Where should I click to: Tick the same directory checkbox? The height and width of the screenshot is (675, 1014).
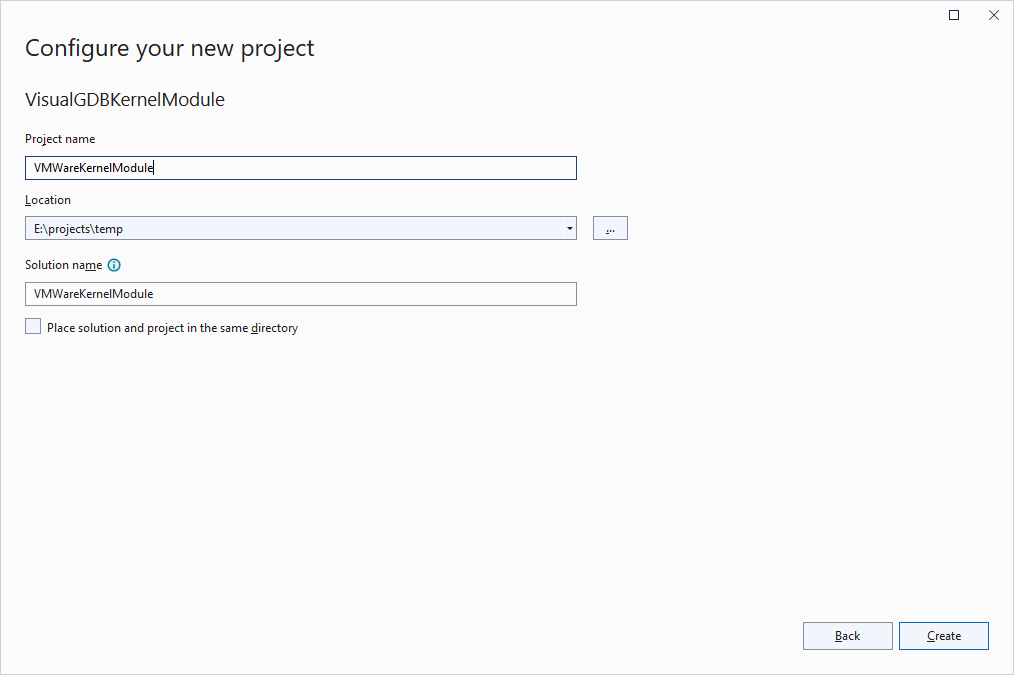[x=33, y=327]
